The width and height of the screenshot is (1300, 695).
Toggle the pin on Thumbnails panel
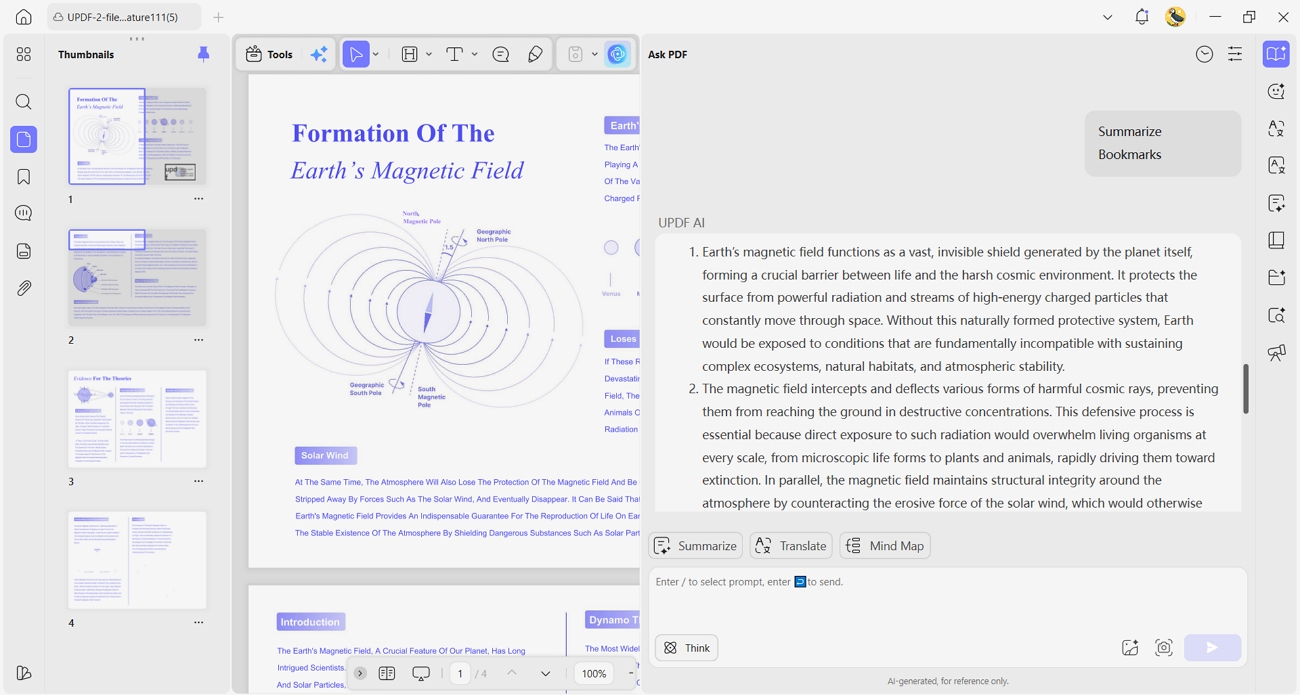tap(204, 54)
